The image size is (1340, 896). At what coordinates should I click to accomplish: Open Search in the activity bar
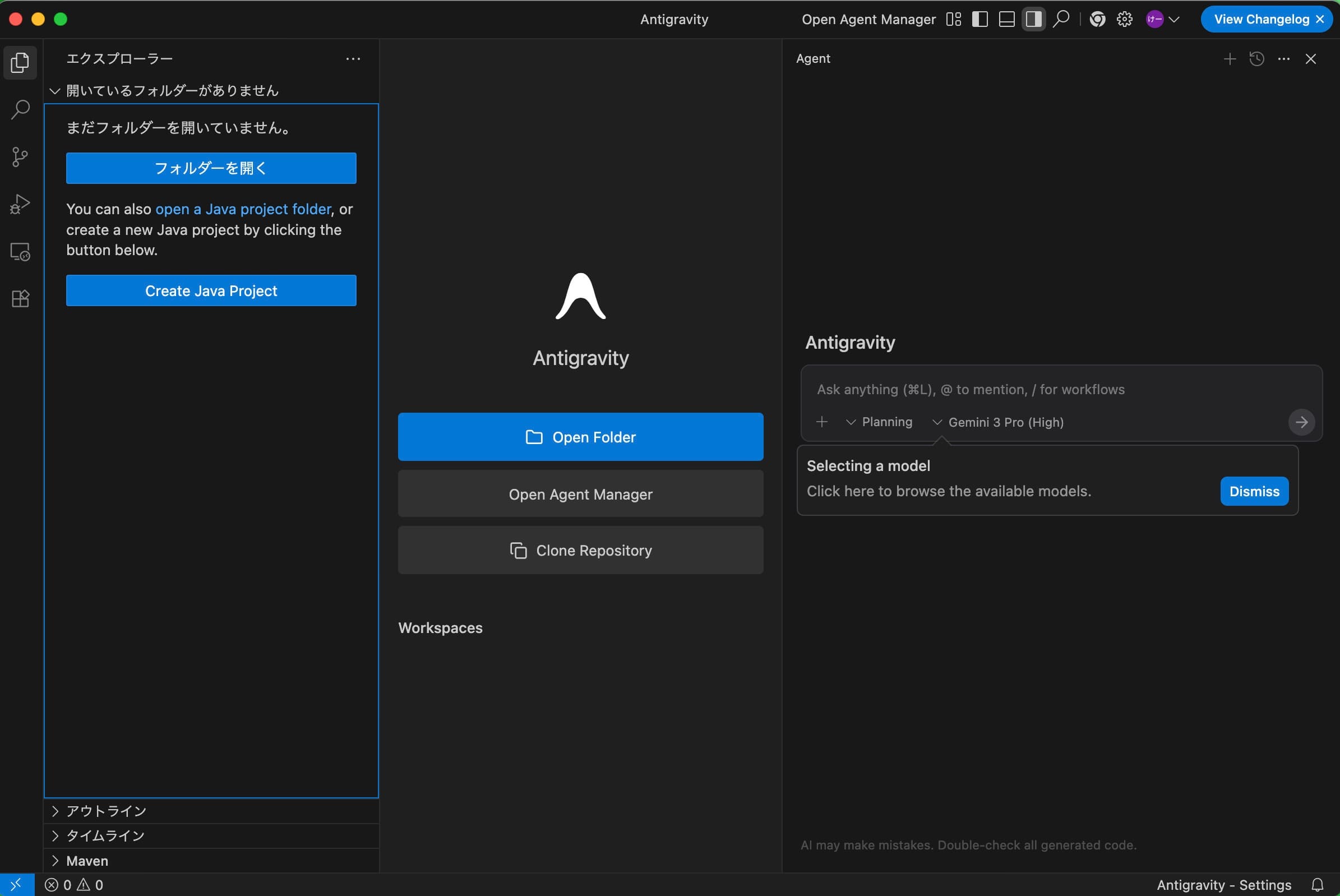(x=20, y=109)
